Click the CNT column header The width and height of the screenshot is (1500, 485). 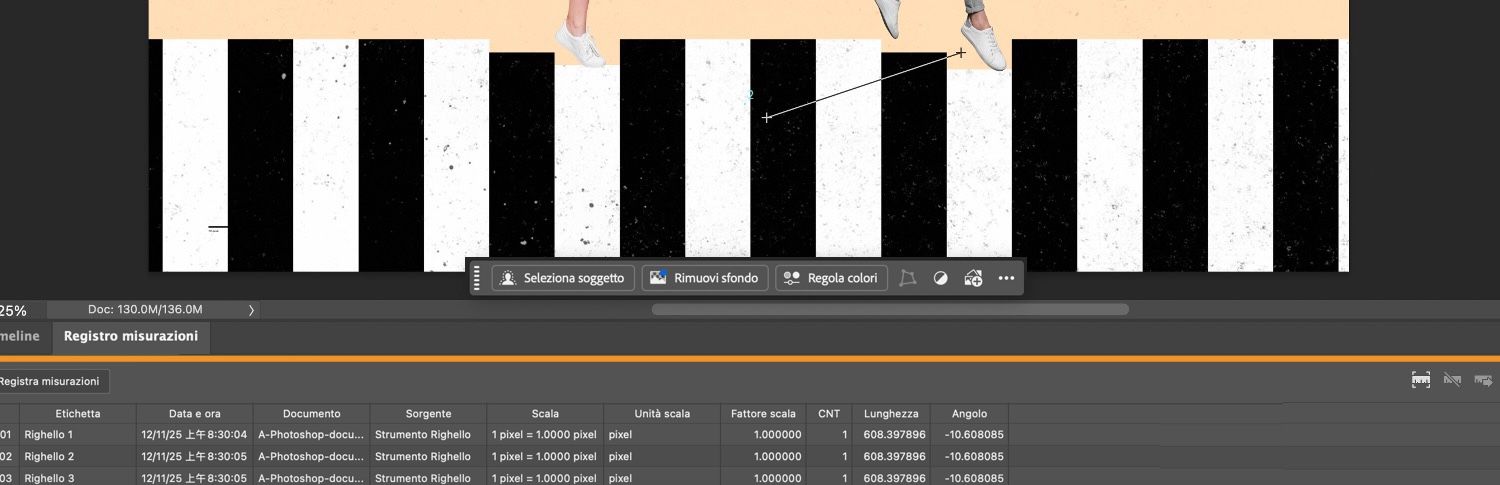click(x=829, y=414)
